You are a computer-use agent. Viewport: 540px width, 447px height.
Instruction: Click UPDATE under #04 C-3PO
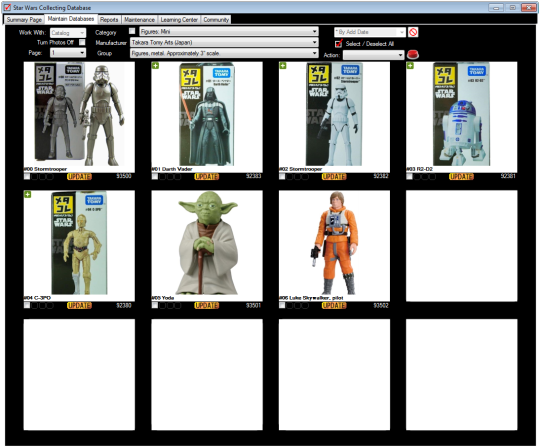tap(79, 305)
